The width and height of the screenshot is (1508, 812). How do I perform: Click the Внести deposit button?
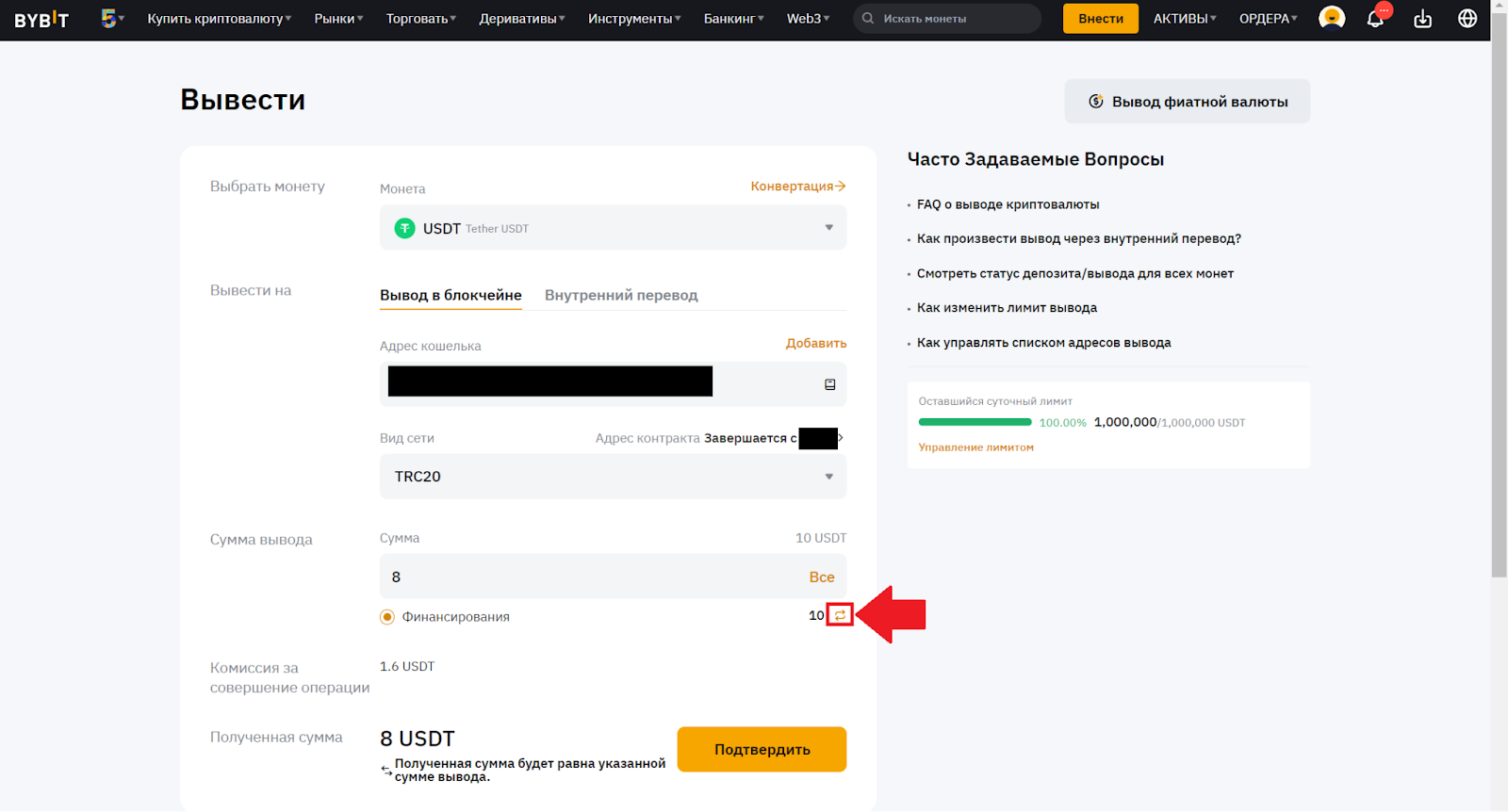[x=1101, y=18]
